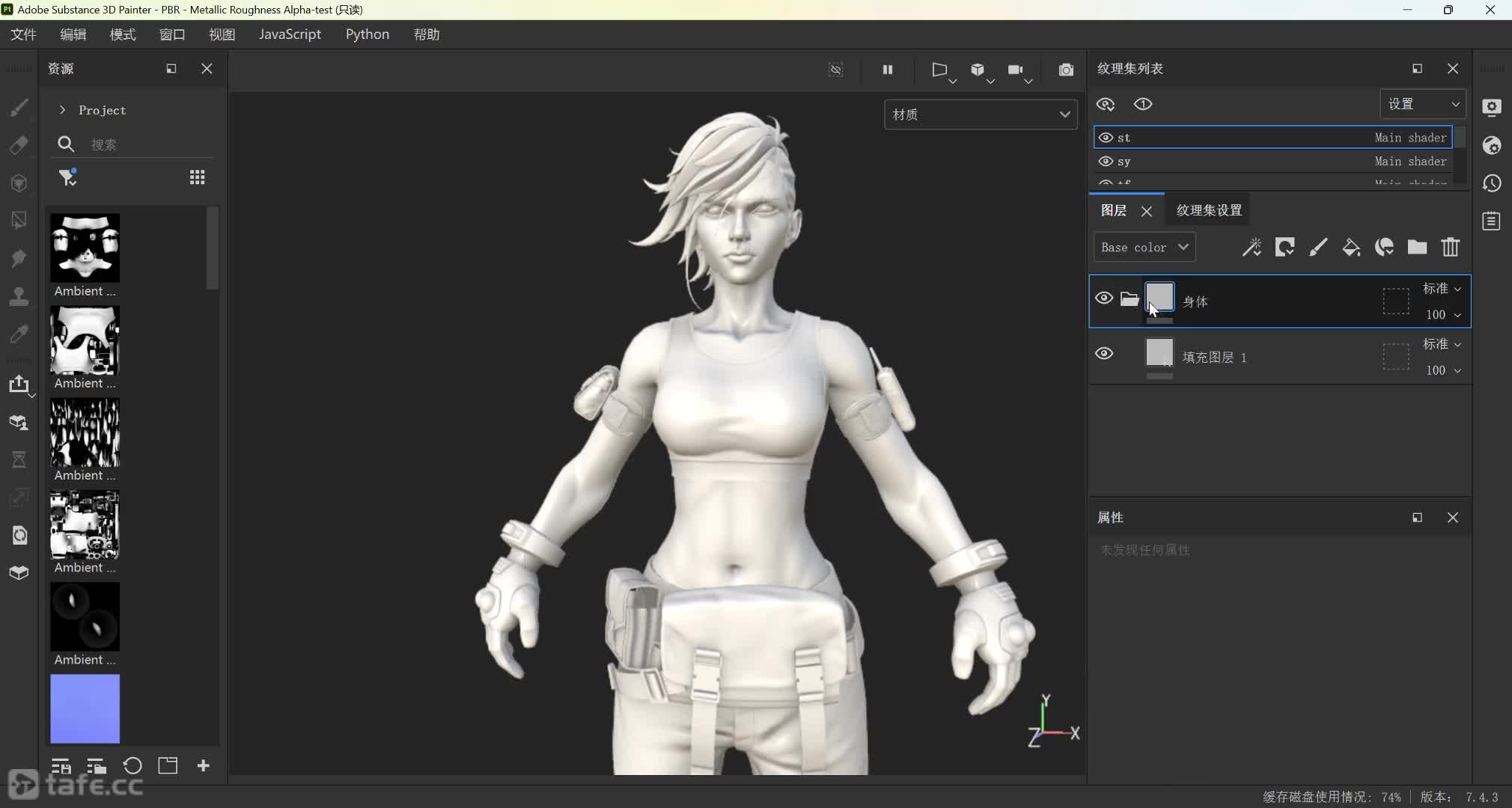The image size is (1512, 808).
Task: Add an effect with the magic wand icon
Action: coord(1252,247)
